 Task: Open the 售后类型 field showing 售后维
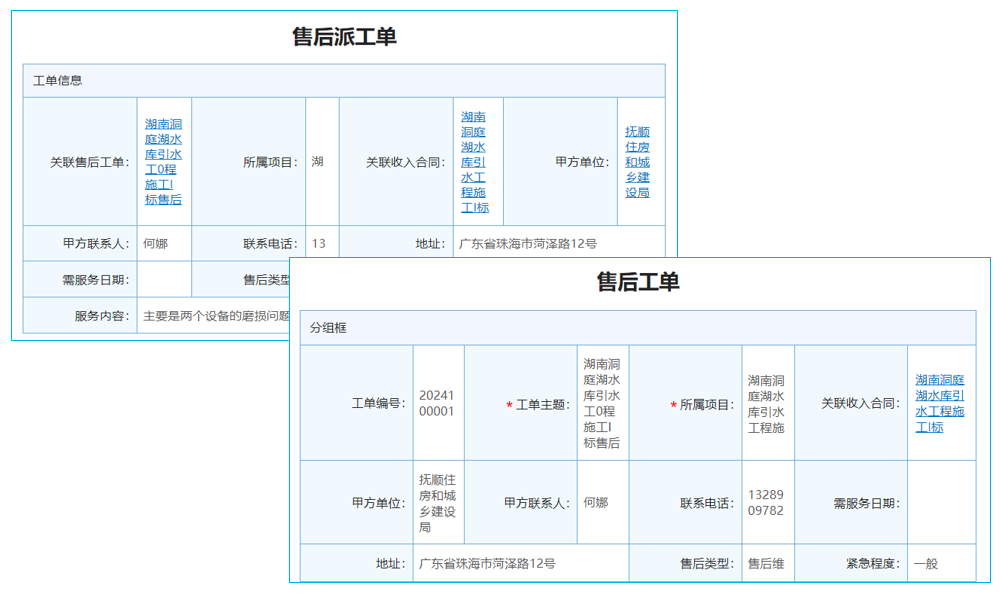768,562
